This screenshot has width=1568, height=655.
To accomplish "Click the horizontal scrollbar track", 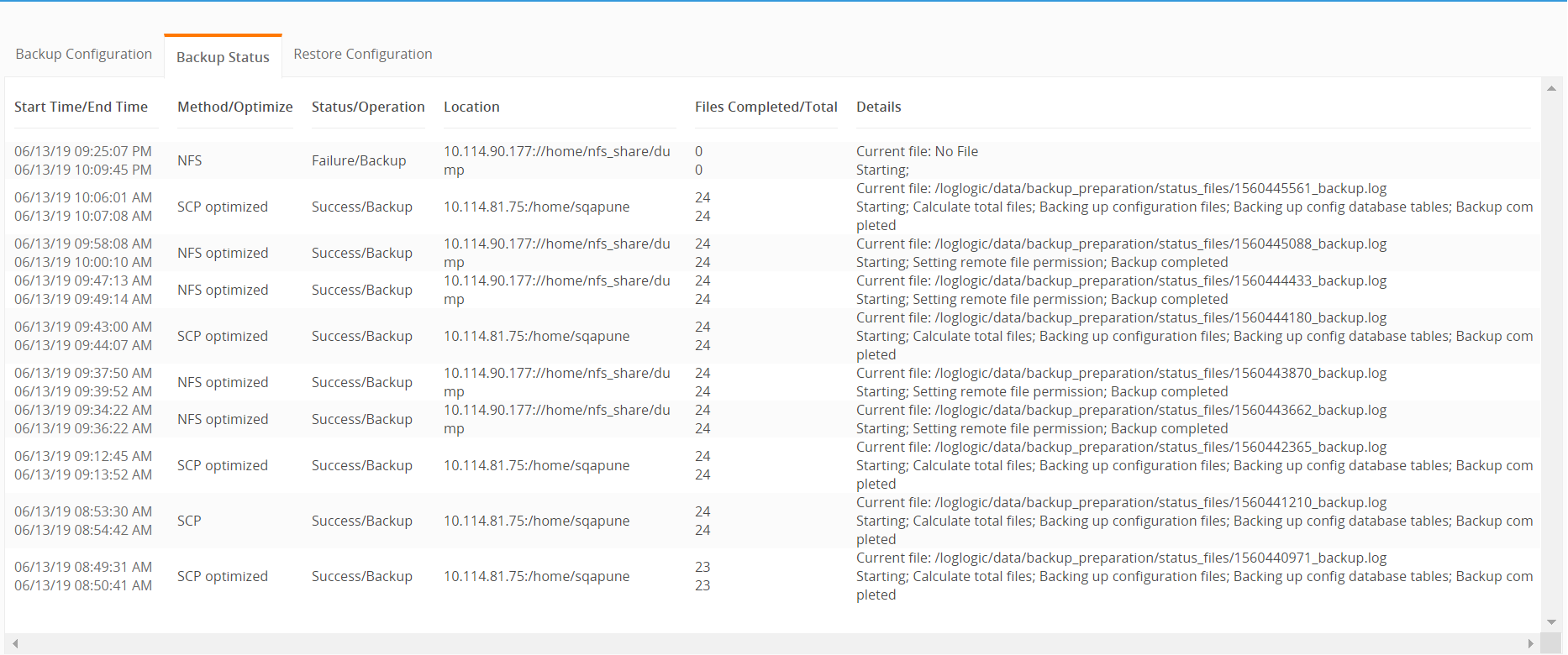I will pos(756,643).
